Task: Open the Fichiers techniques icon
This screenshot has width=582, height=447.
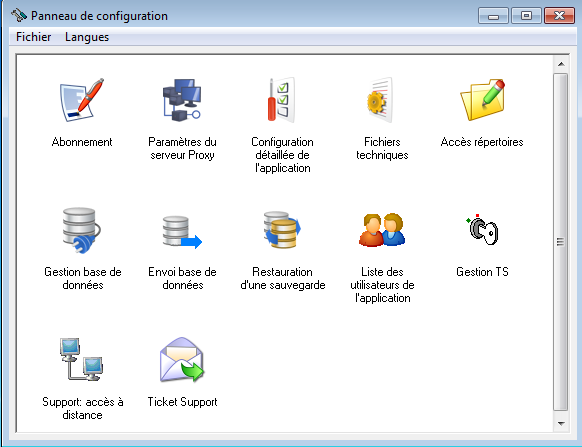Action: (380, 100)
